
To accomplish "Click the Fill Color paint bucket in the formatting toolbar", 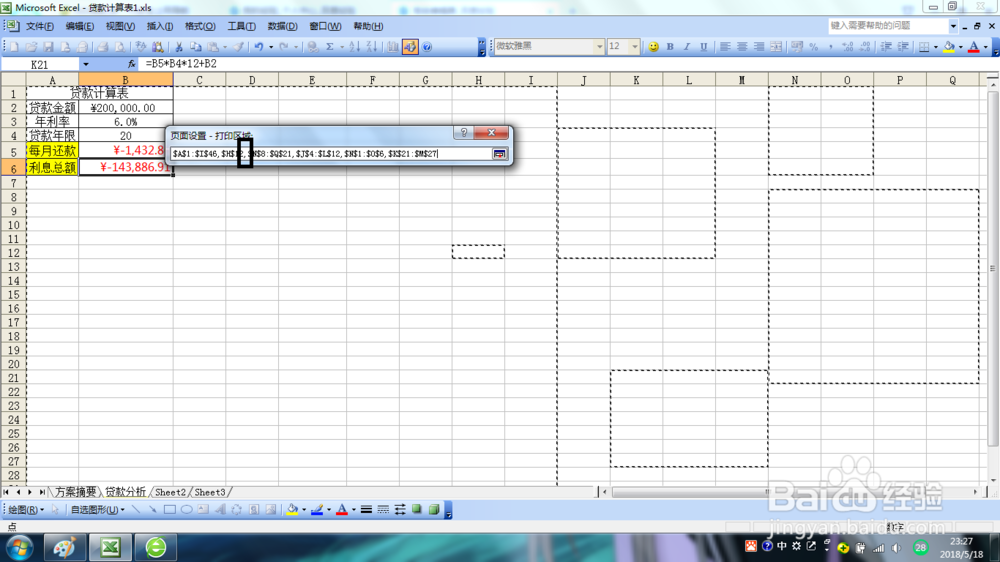I will 949,47.
